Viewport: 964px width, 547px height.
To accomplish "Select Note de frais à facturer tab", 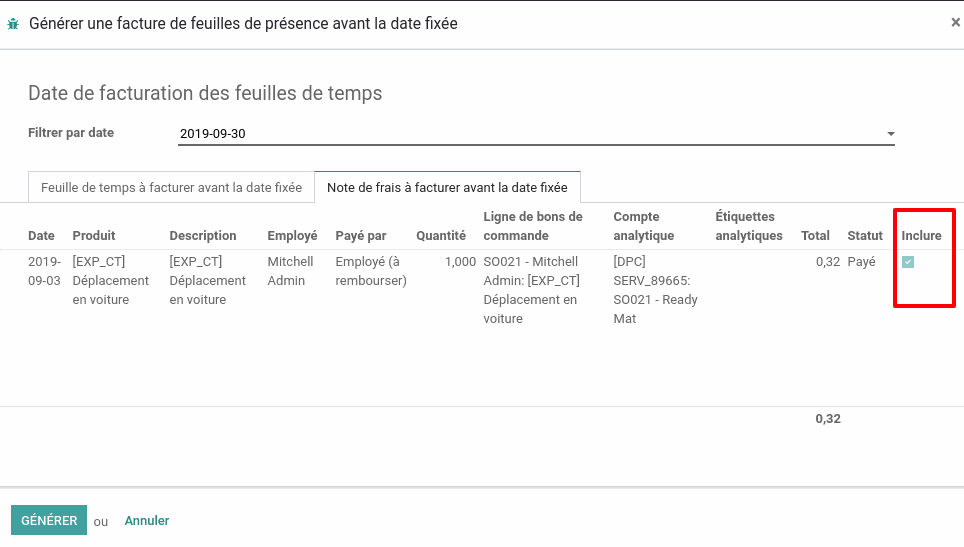I will click(x=448, y=187).
